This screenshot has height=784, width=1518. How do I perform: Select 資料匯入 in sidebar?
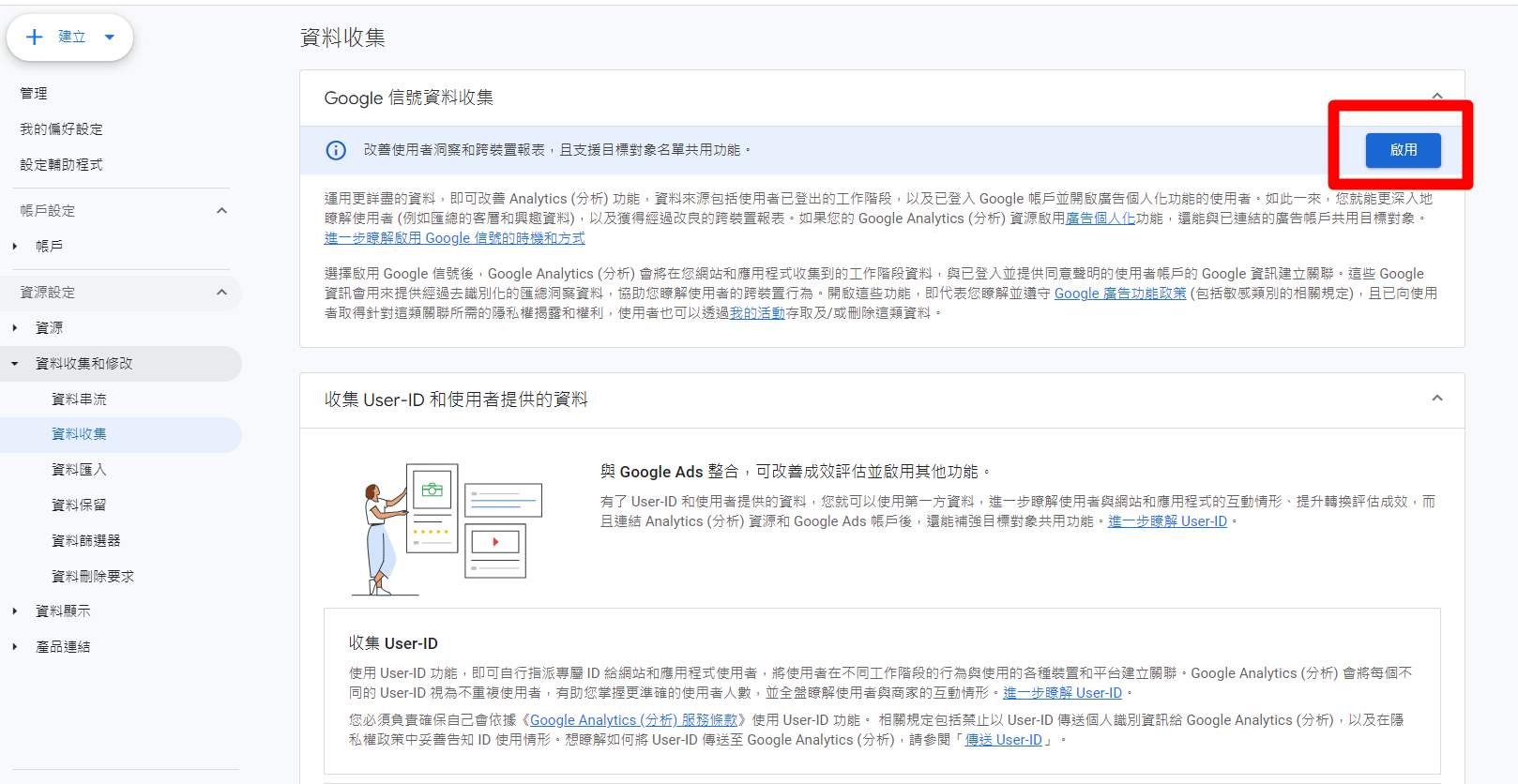click(79, 470)
